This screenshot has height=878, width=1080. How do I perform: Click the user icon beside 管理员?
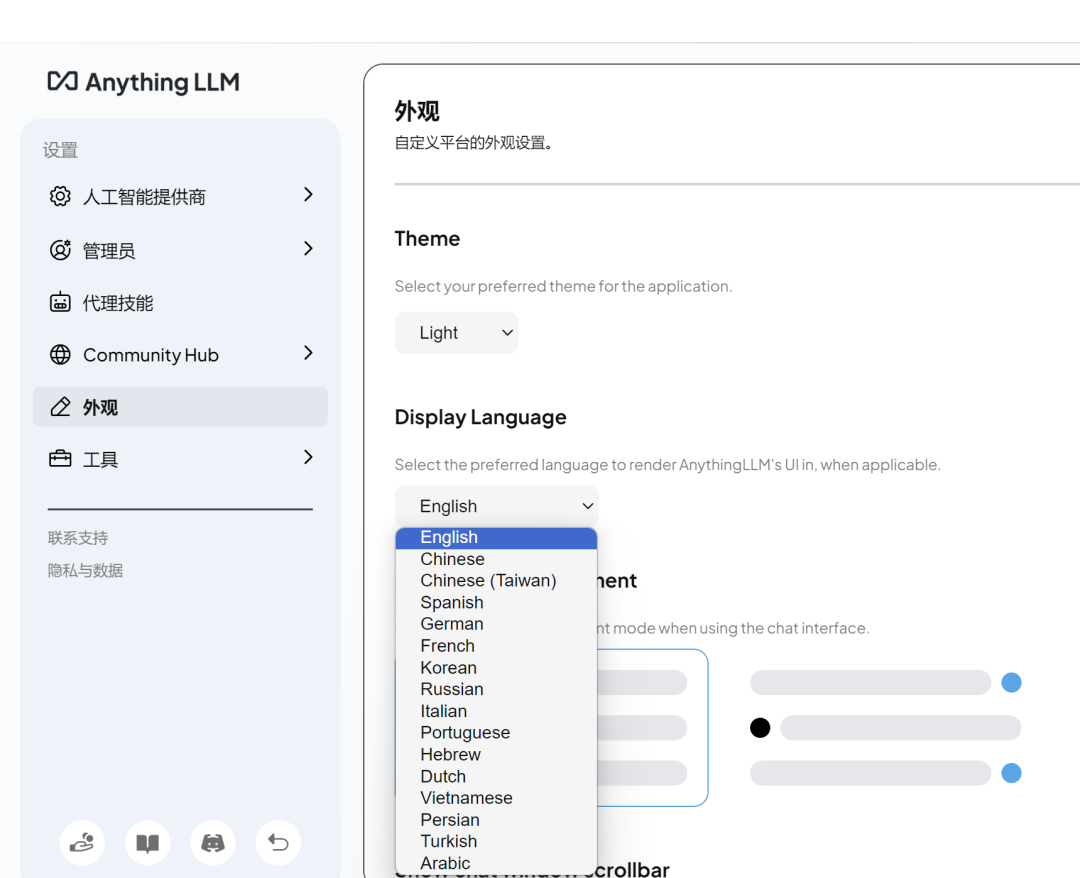(60, 250)
